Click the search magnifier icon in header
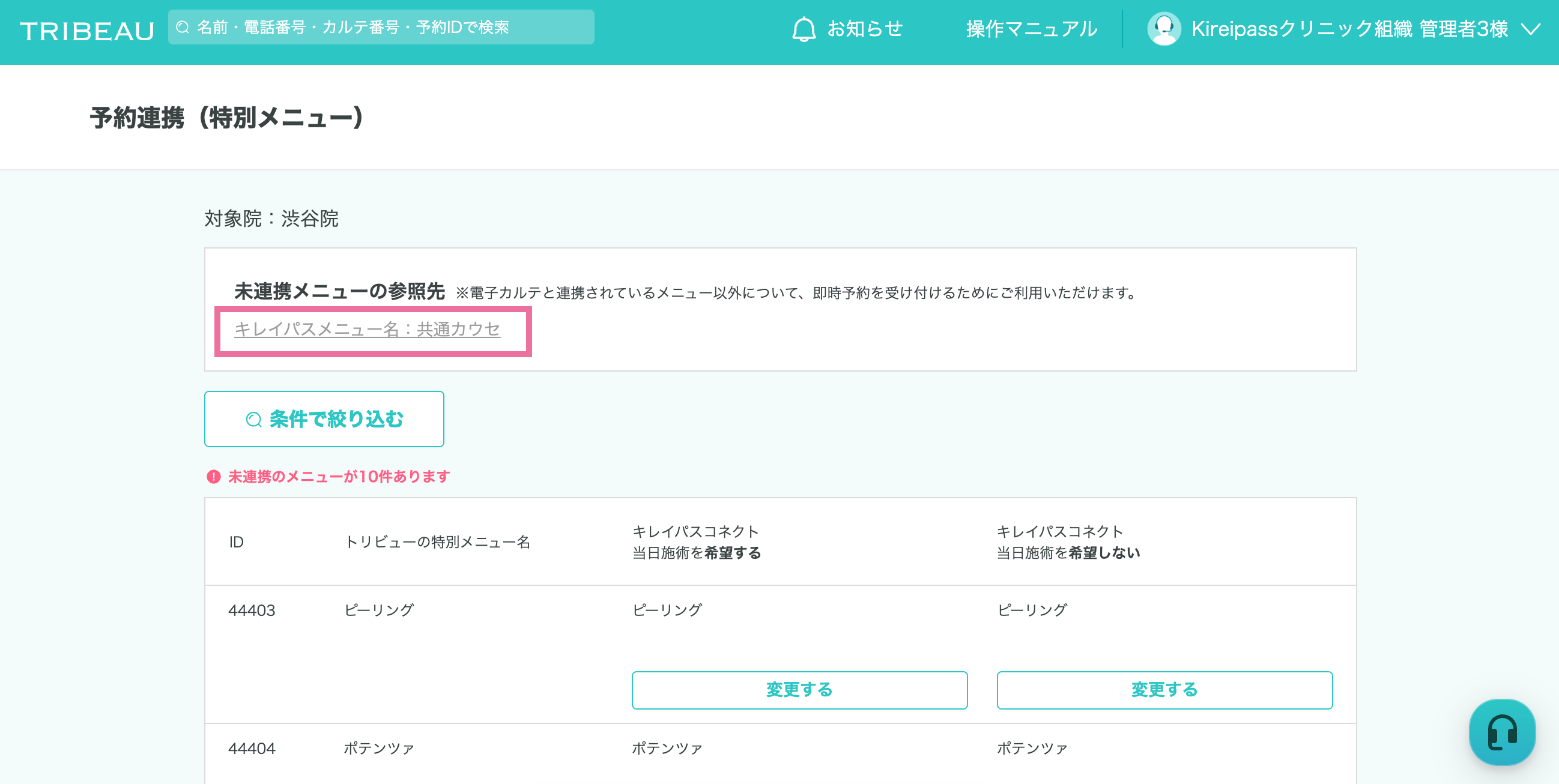 tap(183, 27)
